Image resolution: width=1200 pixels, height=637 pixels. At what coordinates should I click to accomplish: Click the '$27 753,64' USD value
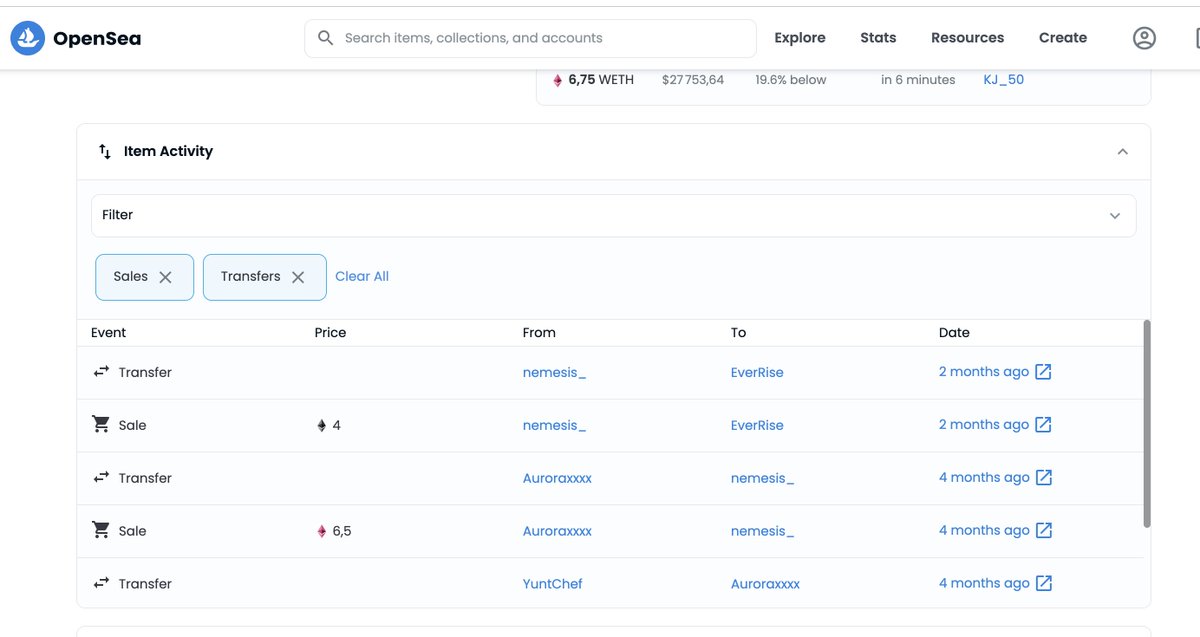pyautogui.click(x=693, y=80)
